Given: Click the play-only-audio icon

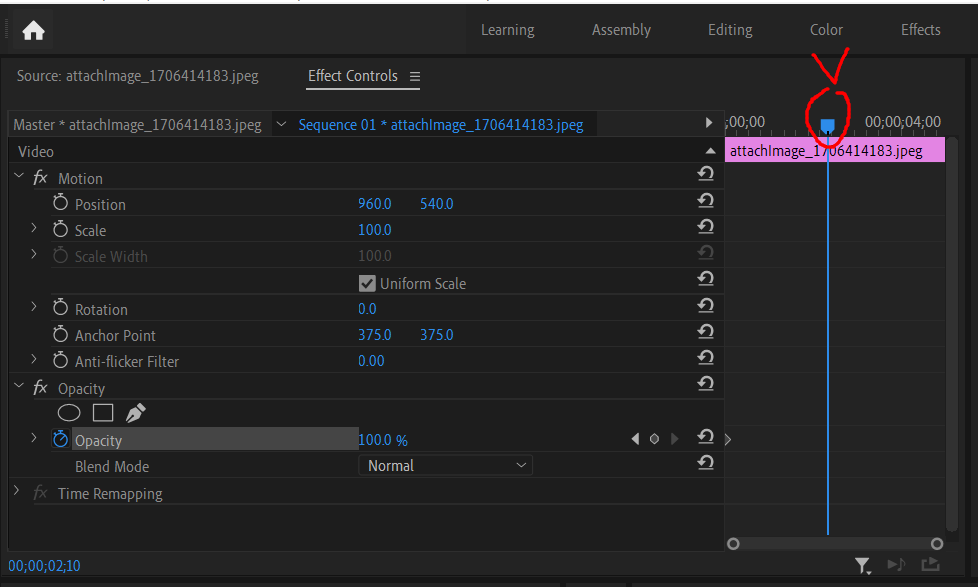Looking at the screenshot, I should (896, 565).
